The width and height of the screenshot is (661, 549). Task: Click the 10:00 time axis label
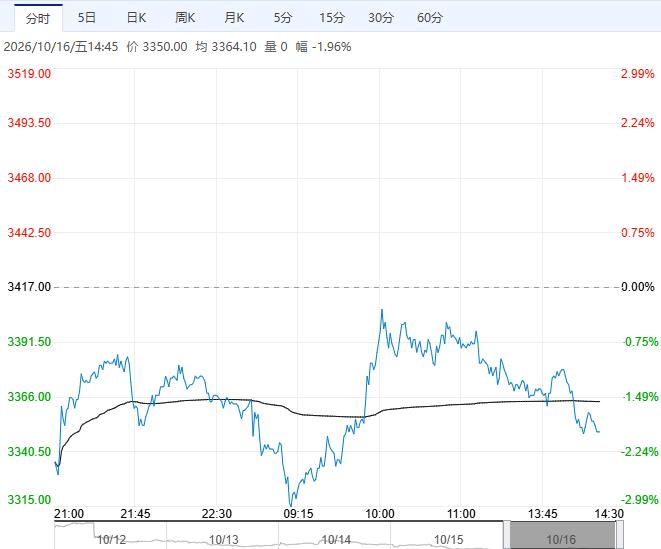point(380,514)
